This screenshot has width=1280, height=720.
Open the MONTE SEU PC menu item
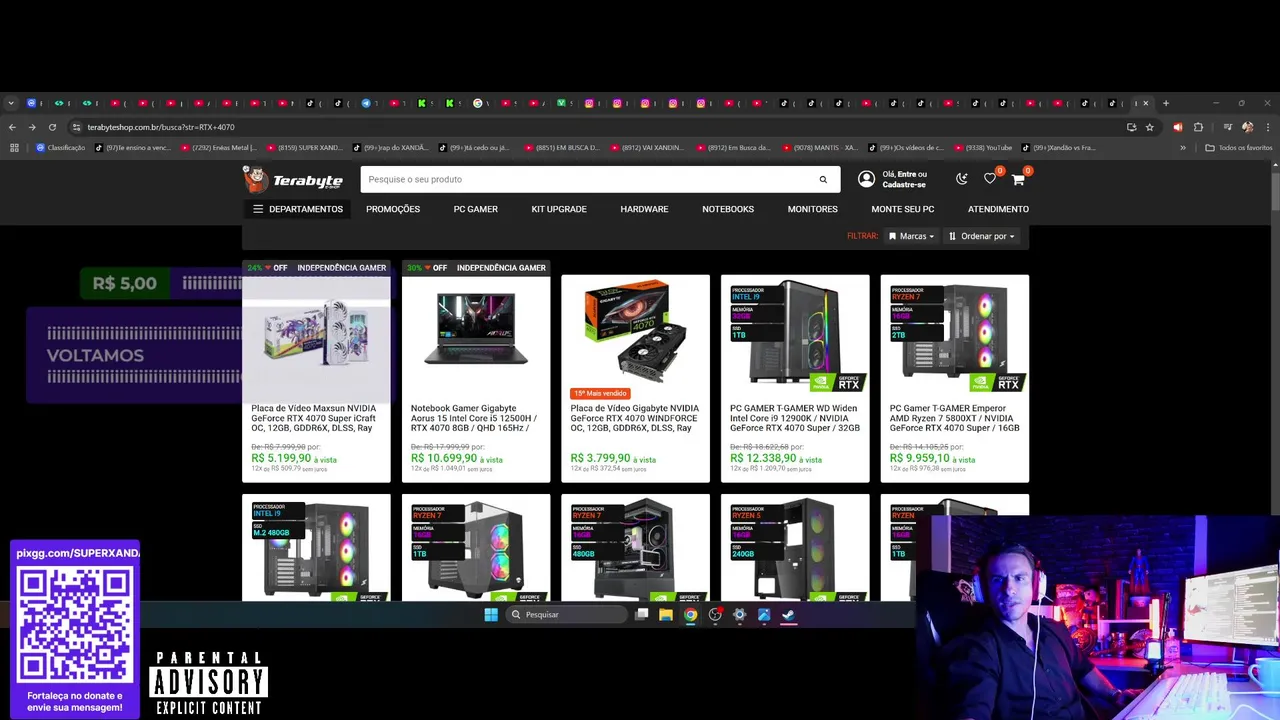pyautogui.click(x=902, y=209)
